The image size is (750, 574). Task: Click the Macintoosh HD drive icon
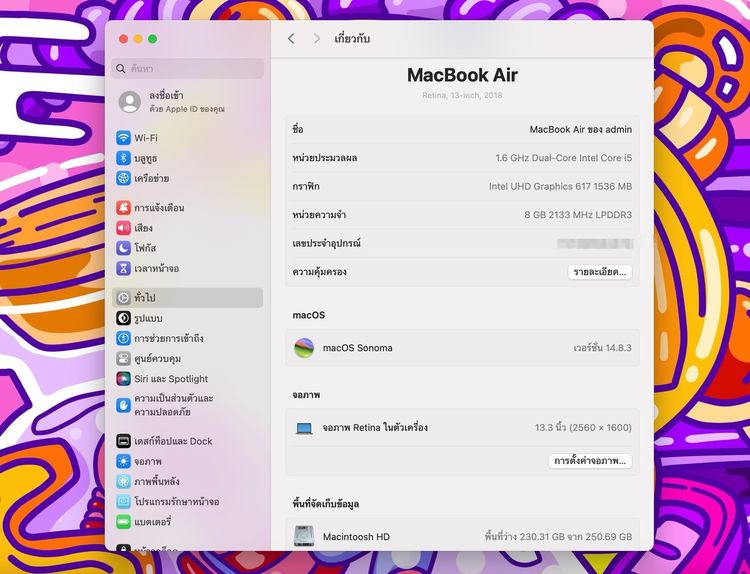click(x=304, y=536)
